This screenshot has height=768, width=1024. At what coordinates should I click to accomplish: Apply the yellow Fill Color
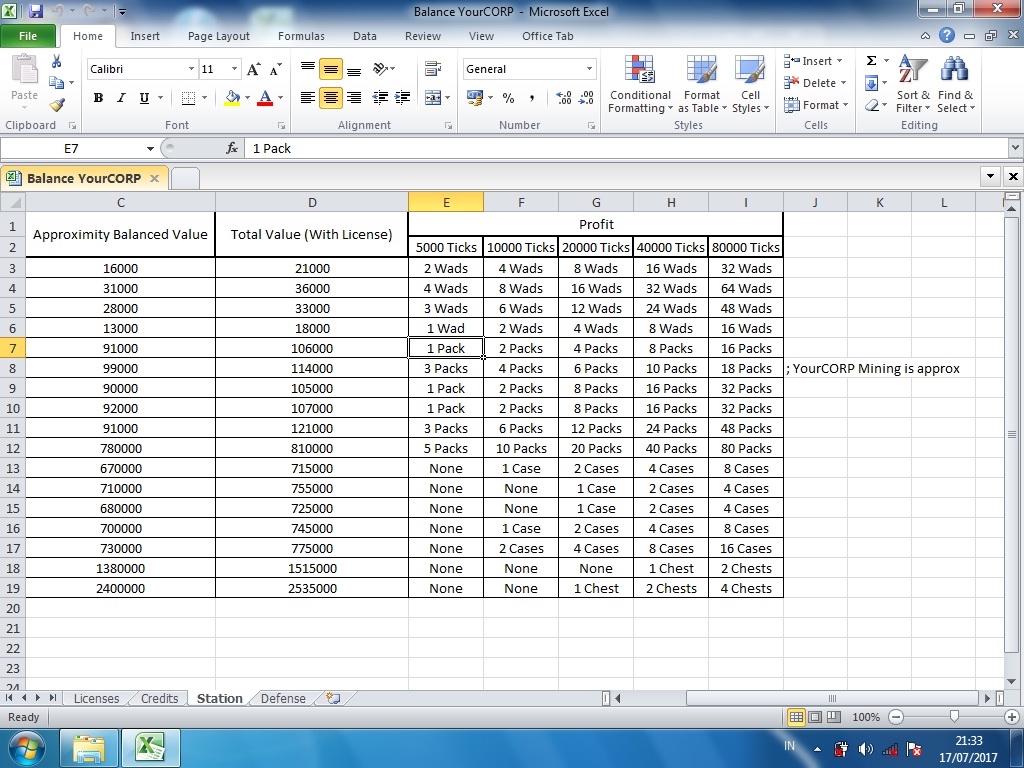[232, 98]
